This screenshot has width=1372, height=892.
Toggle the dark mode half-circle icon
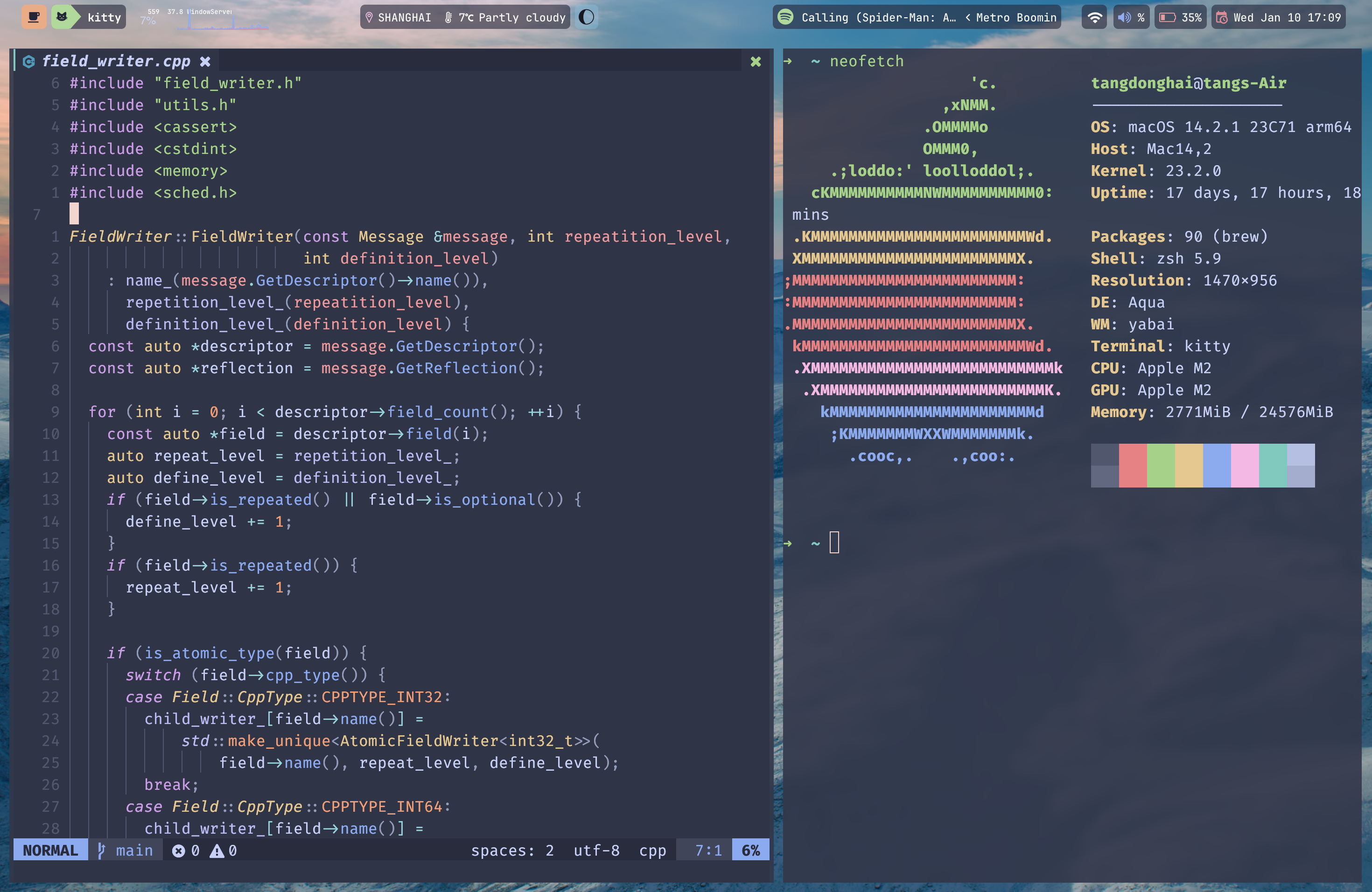586,17
